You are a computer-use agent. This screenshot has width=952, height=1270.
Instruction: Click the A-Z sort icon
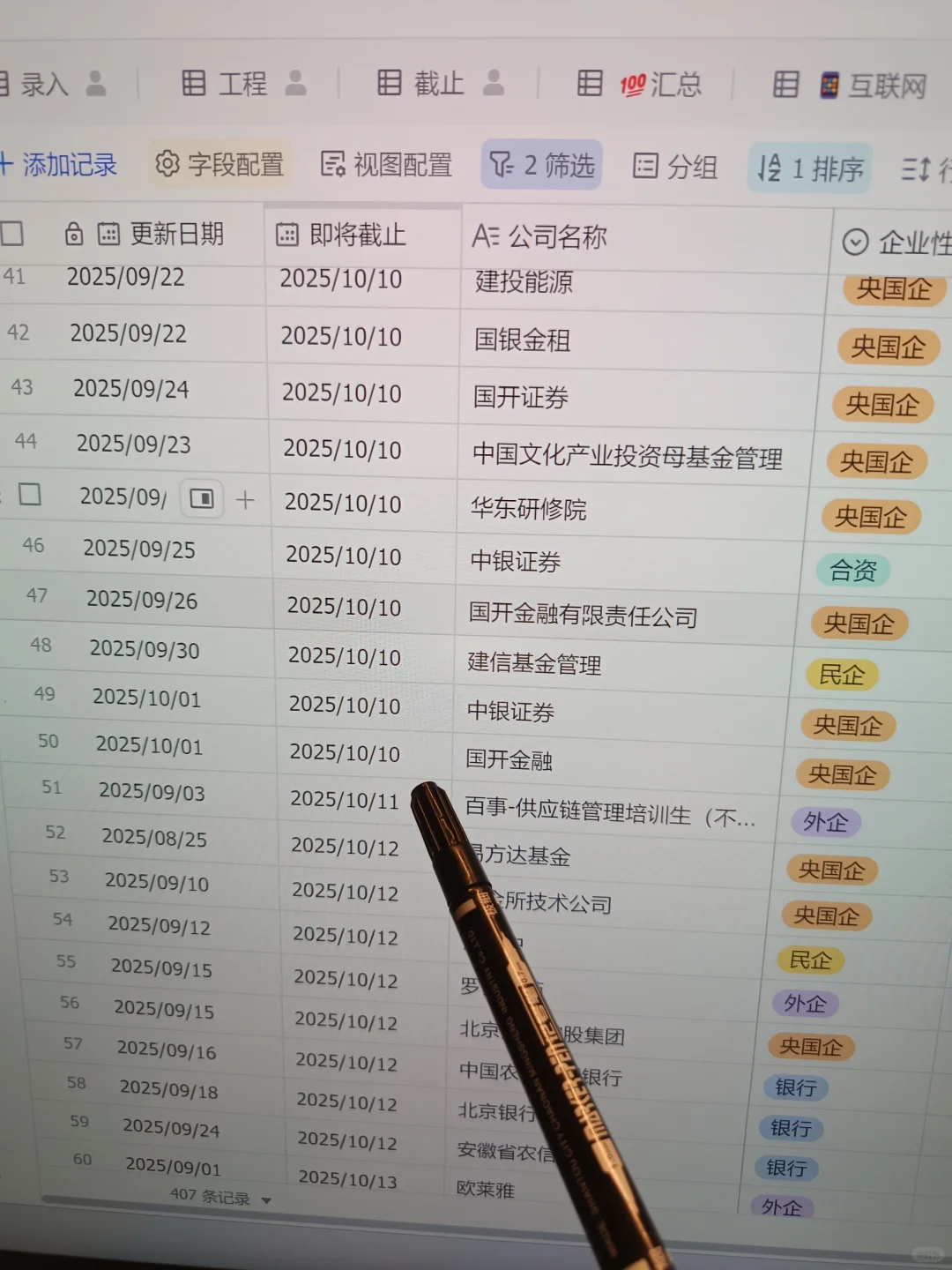click(x=770, y=167)
